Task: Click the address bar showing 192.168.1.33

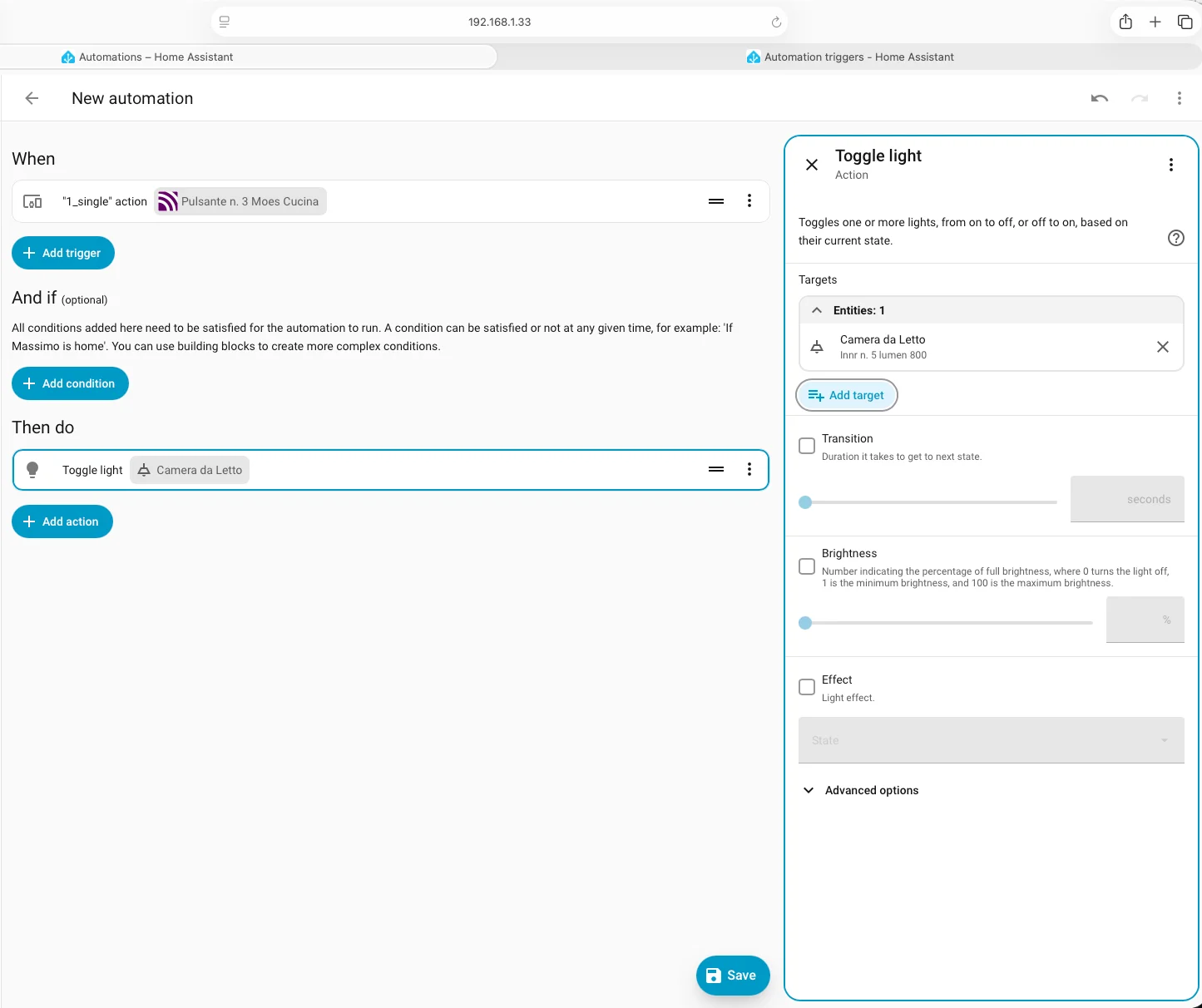Action: pos(499,22)
